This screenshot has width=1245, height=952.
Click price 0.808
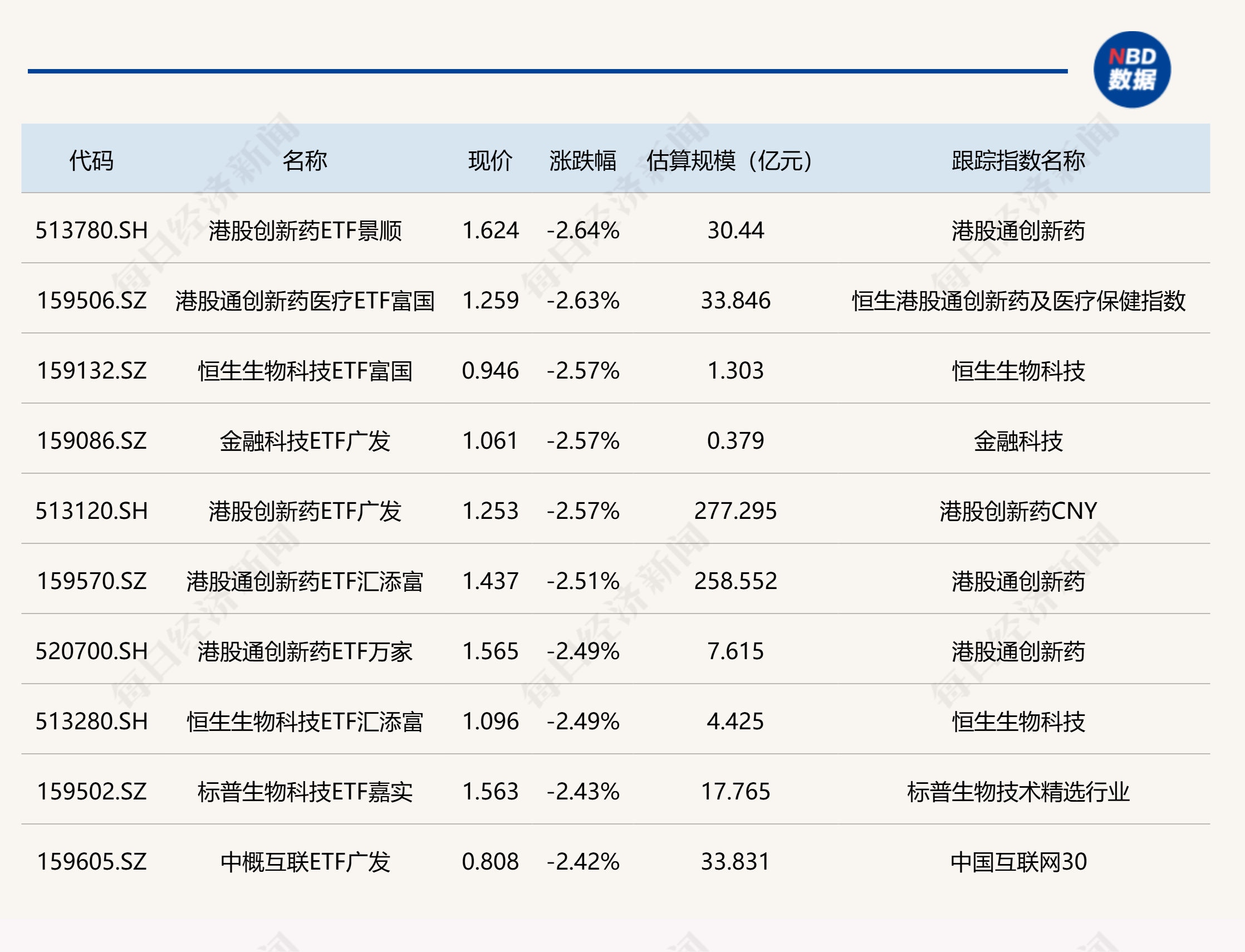pos(490,862)
